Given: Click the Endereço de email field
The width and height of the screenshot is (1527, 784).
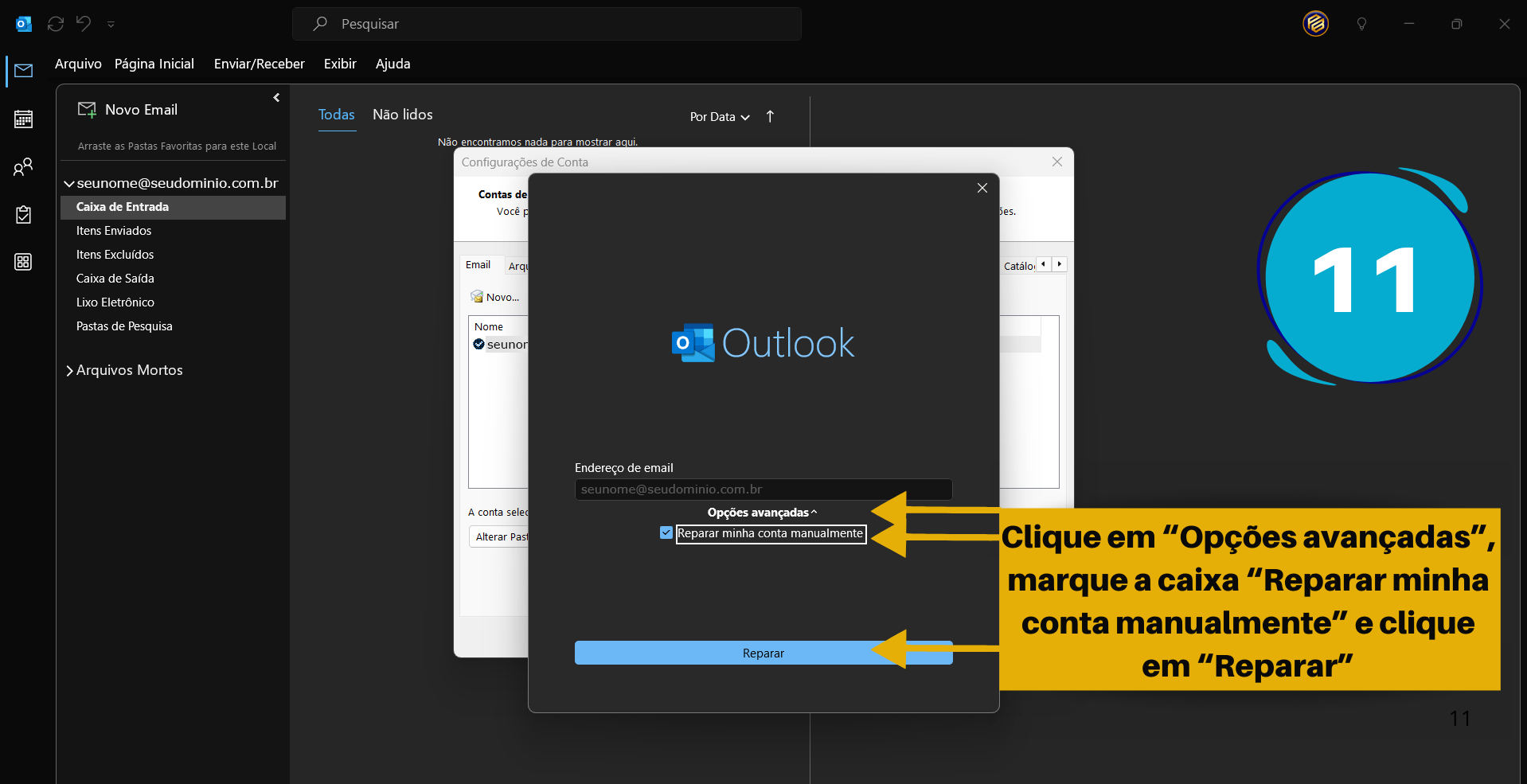Looking at the screenshot, I should (x=763, y=490).
